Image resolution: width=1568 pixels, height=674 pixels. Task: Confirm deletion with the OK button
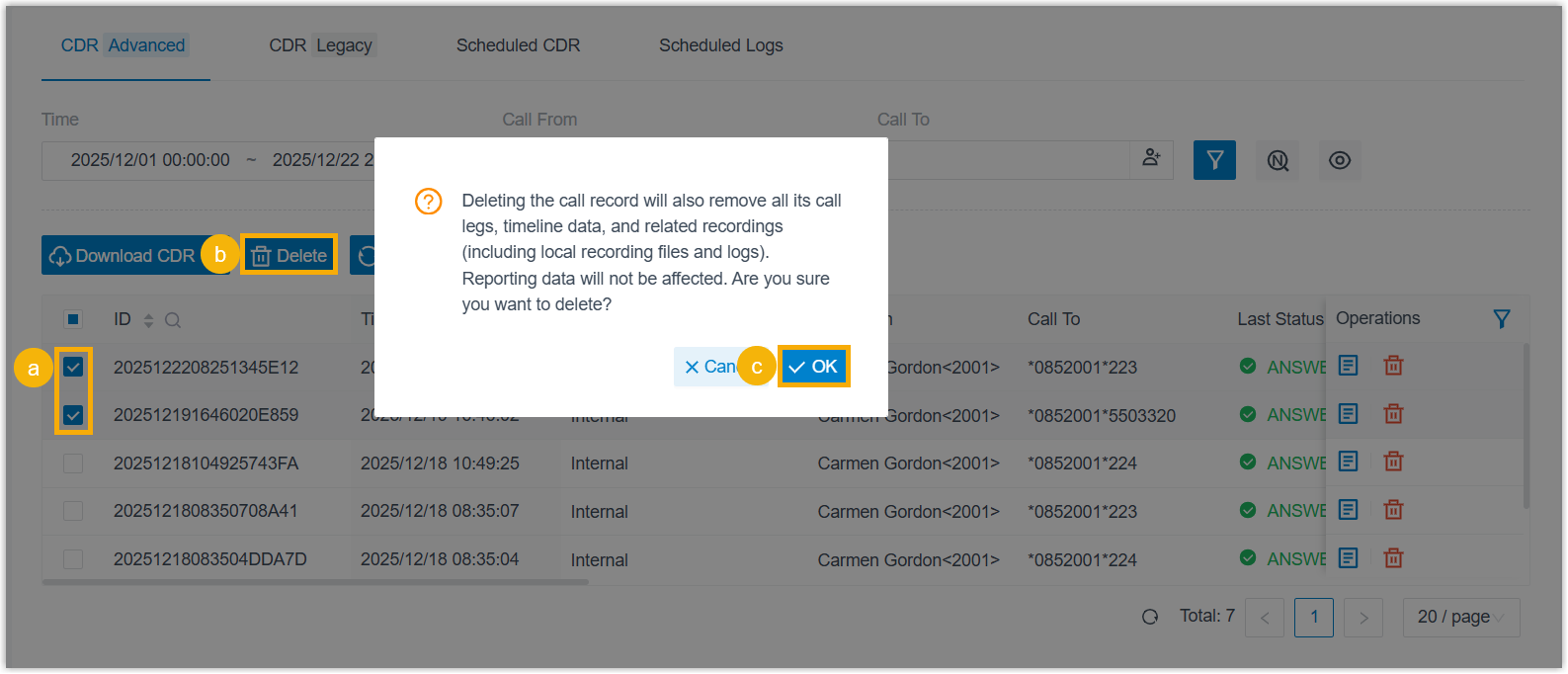click(x=813, y=367)
